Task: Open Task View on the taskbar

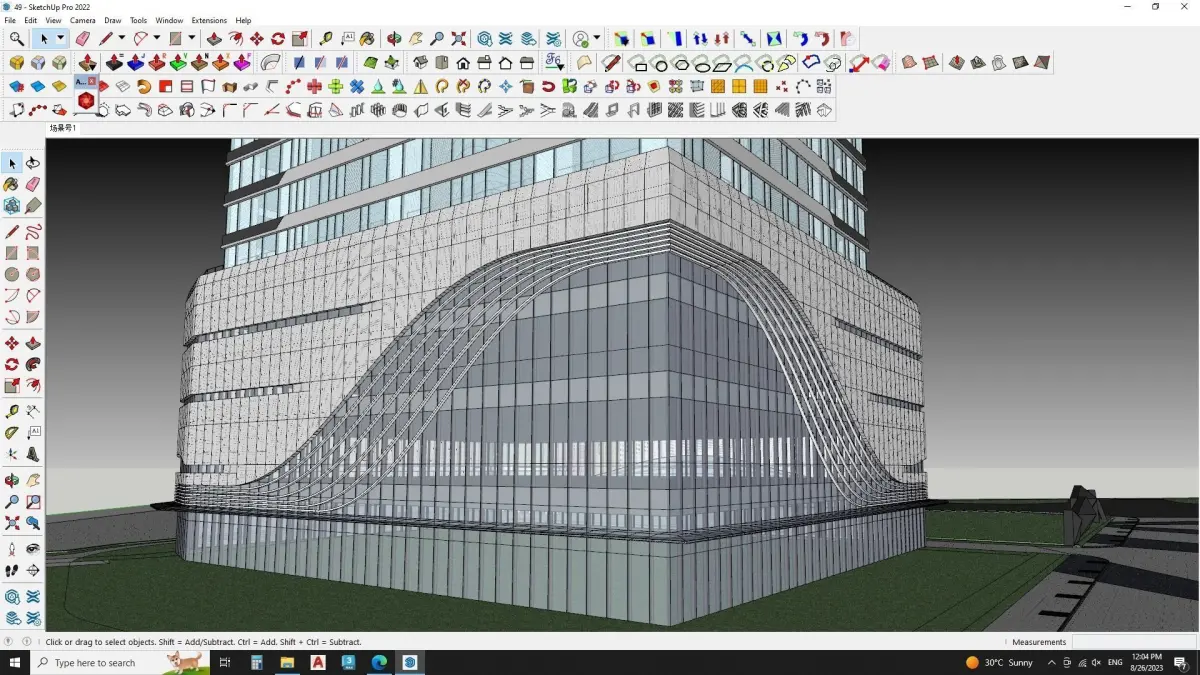Action: pyautogui.click(x=225, y=662)
